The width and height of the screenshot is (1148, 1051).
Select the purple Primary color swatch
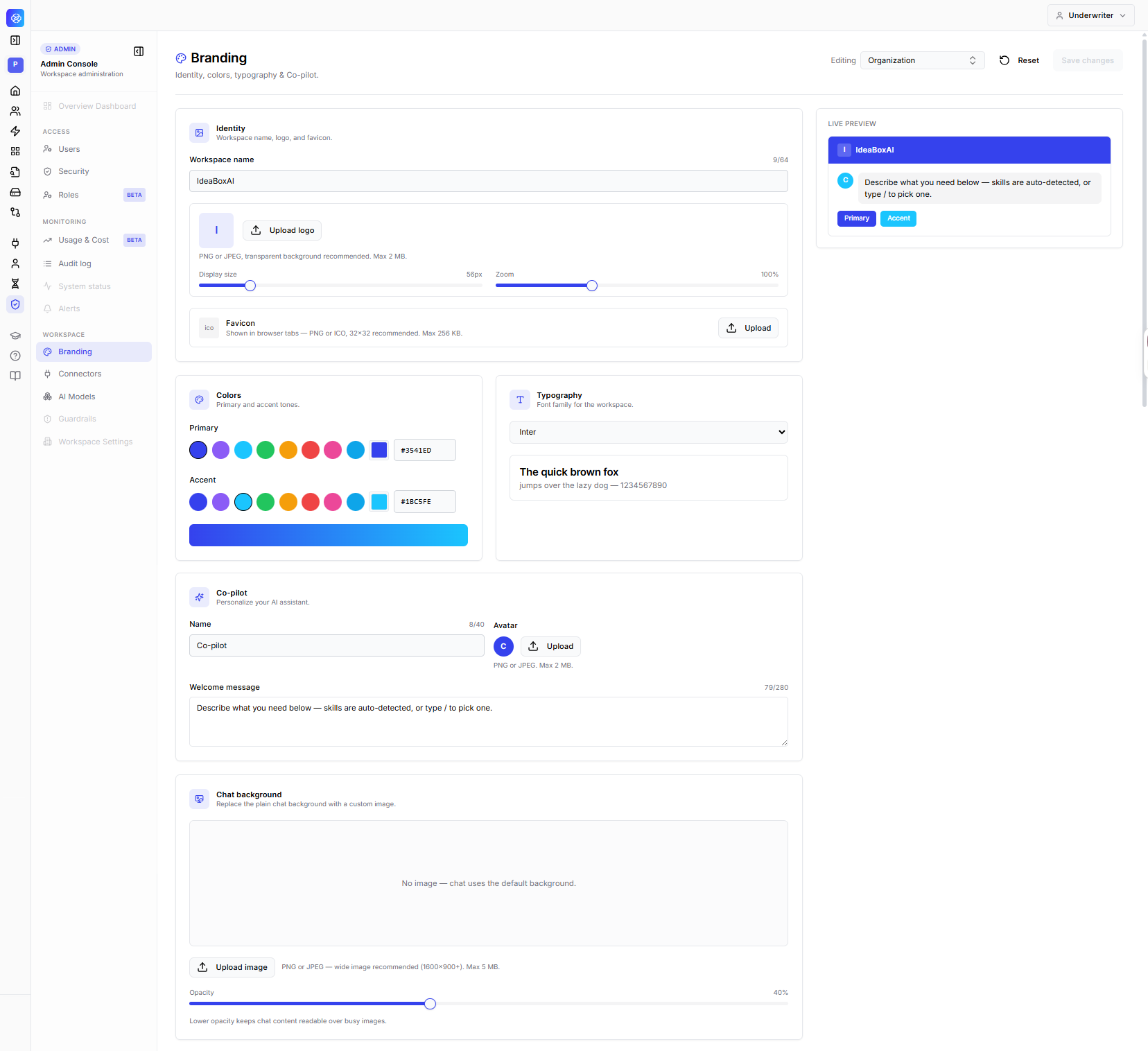click(220, 450)
